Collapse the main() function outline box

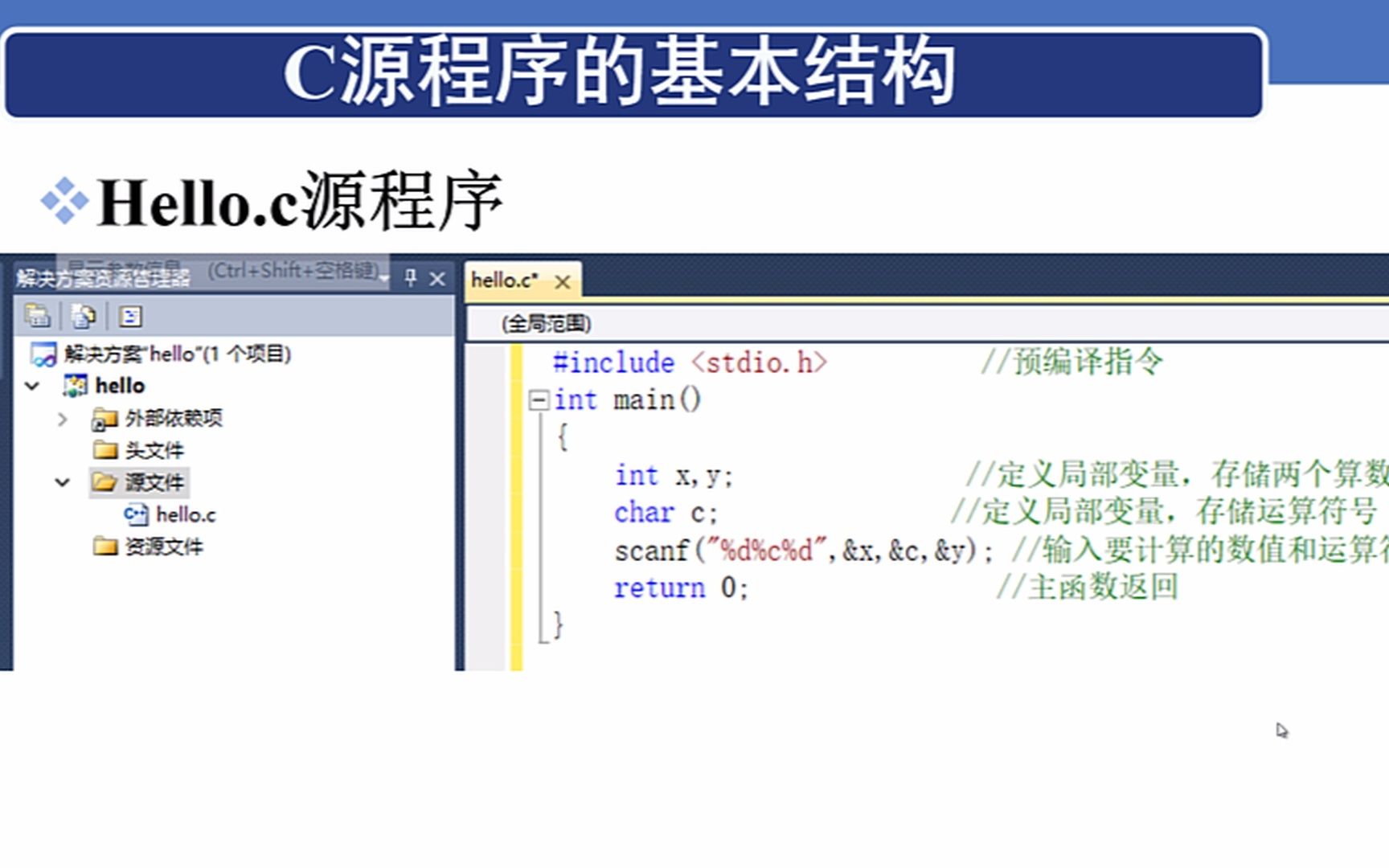(x=539, y=399)
